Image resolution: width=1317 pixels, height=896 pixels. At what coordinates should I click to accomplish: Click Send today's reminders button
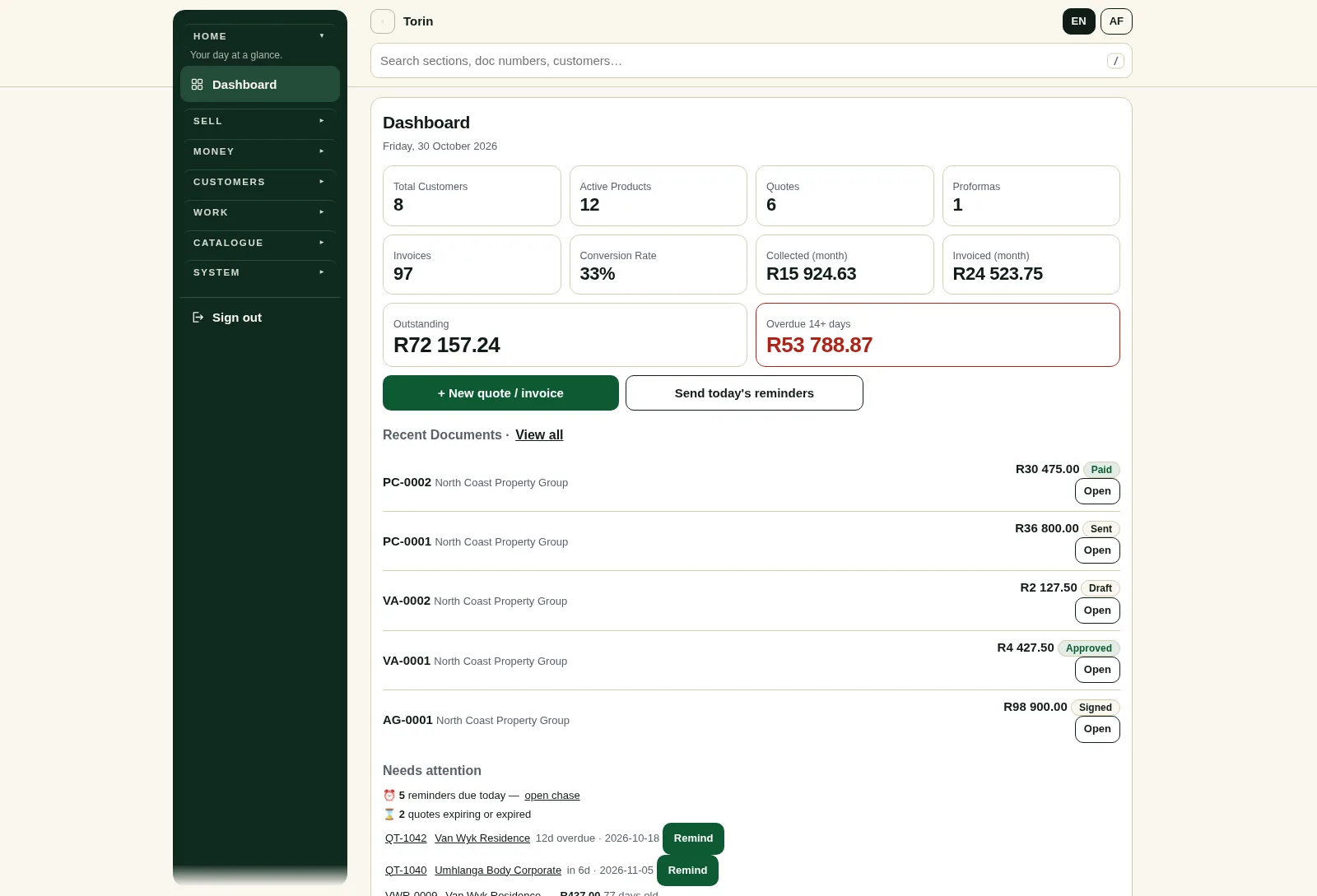tap(744, 393)
